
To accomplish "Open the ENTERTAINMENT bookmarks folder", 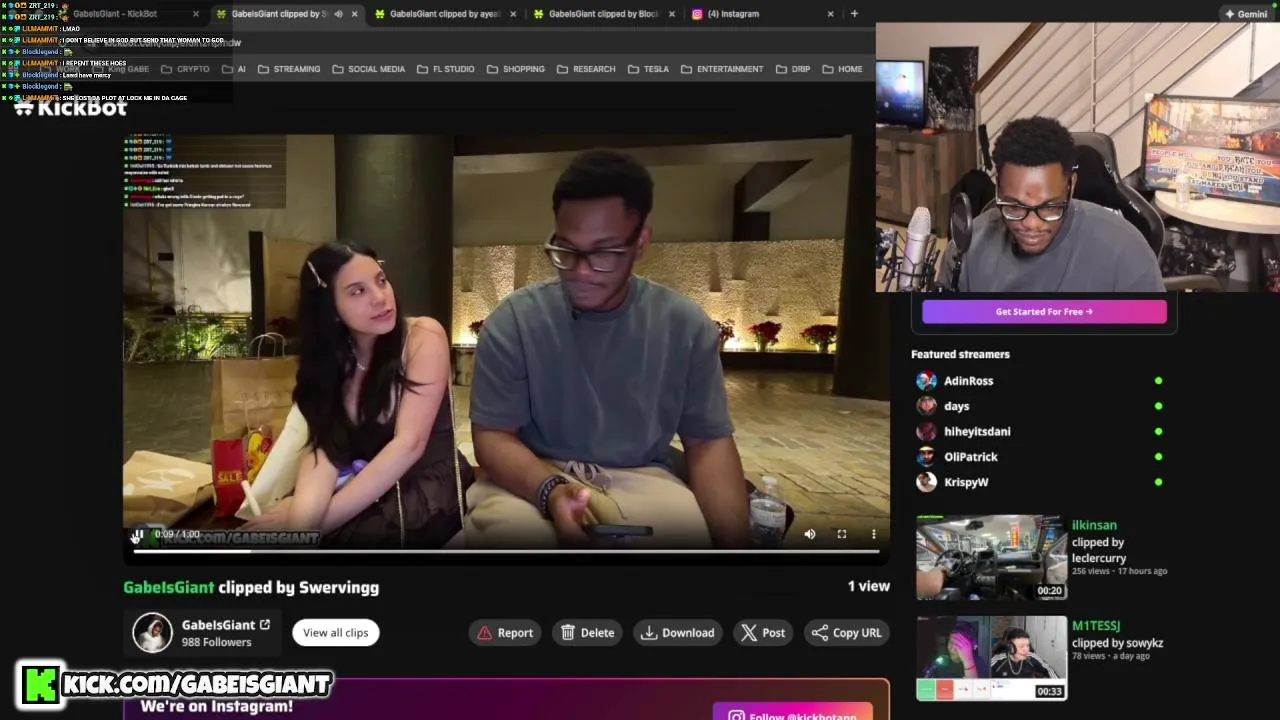I will [x=722, y=69].
